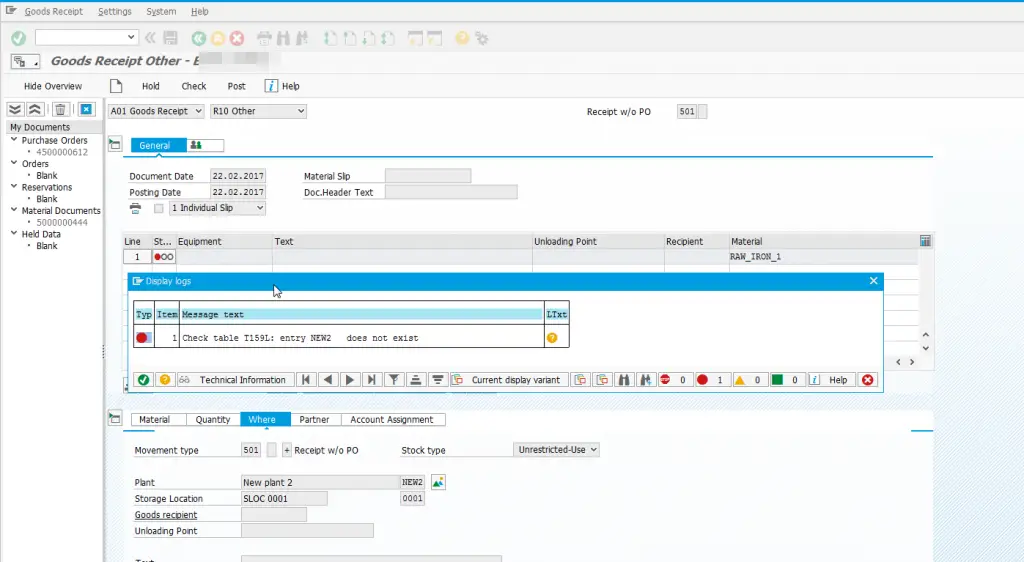This screenshot has width=1024, height=562.
Task: Switch to the Quantity tab
Action: point(212,420)
